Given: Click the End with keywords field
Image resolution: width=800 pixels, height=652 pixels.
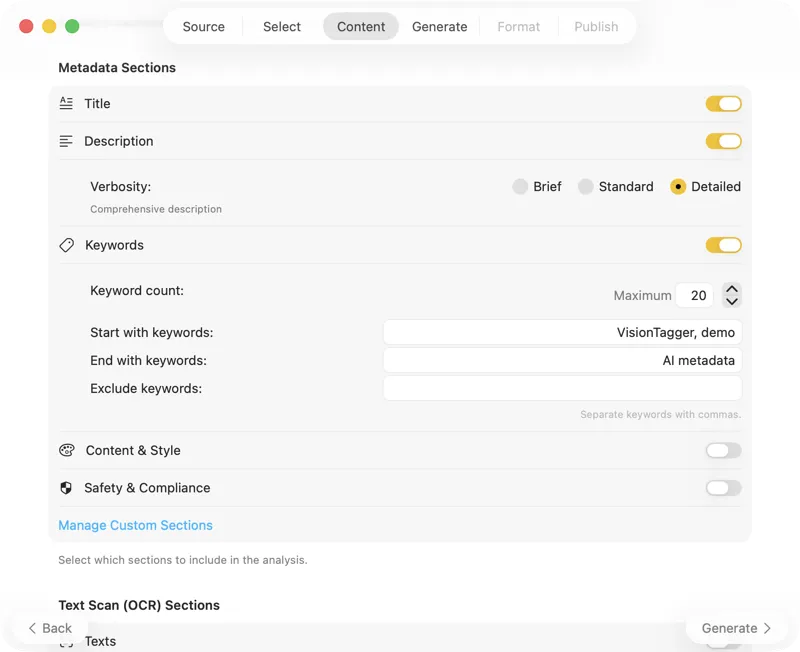Looking at the screenshot, I should 562,361.
